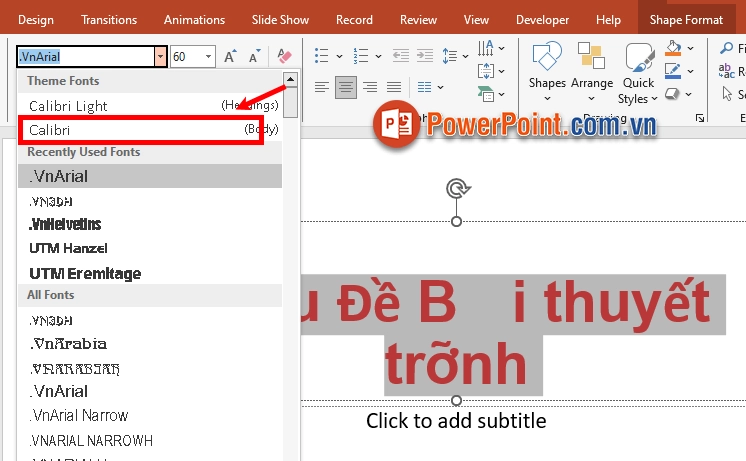
Task: Clear all formatting with the eraser icon
Action: pyautogui.click(x=284, y=56)
